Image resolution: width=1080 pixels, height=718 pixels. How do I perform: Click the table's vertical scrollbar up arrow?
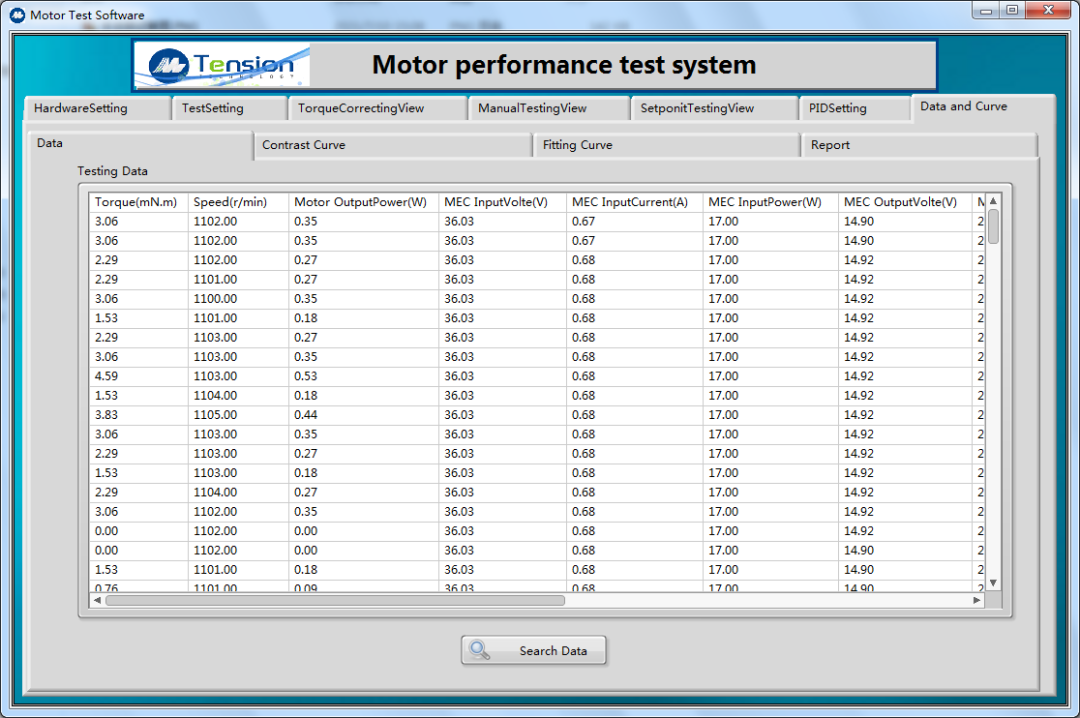pos(993,201)
